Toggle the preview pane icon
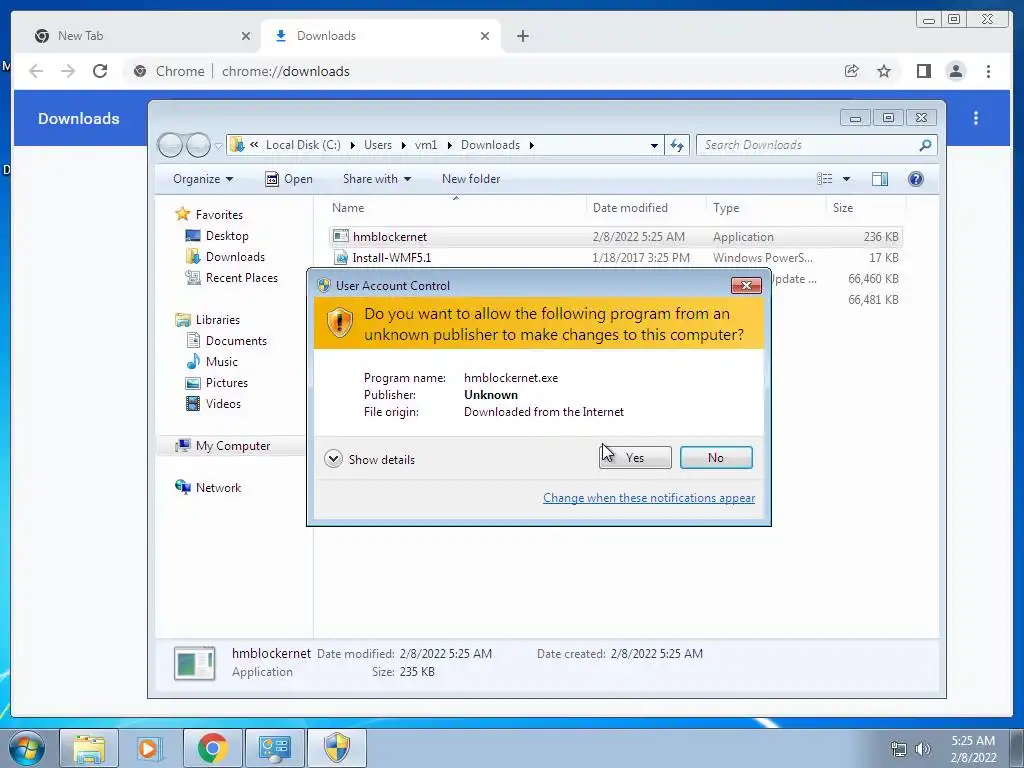This screenshot has height=768, width=1024. click(x=880, y=179)
